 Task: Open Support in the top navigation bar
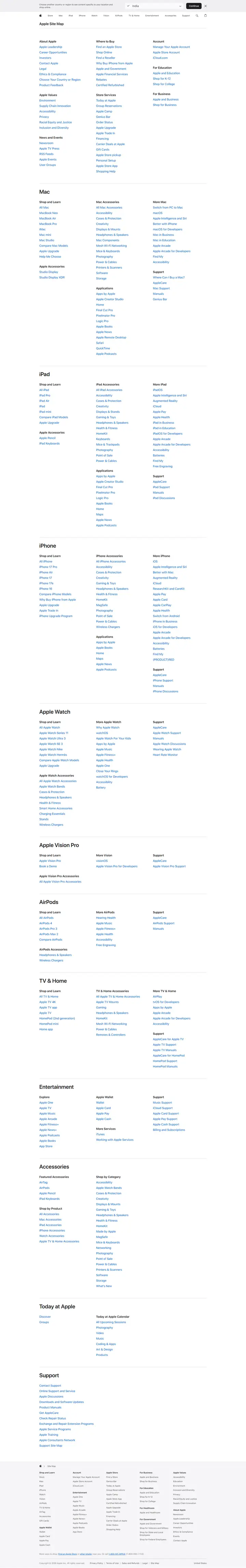click(x=186, y=16)
